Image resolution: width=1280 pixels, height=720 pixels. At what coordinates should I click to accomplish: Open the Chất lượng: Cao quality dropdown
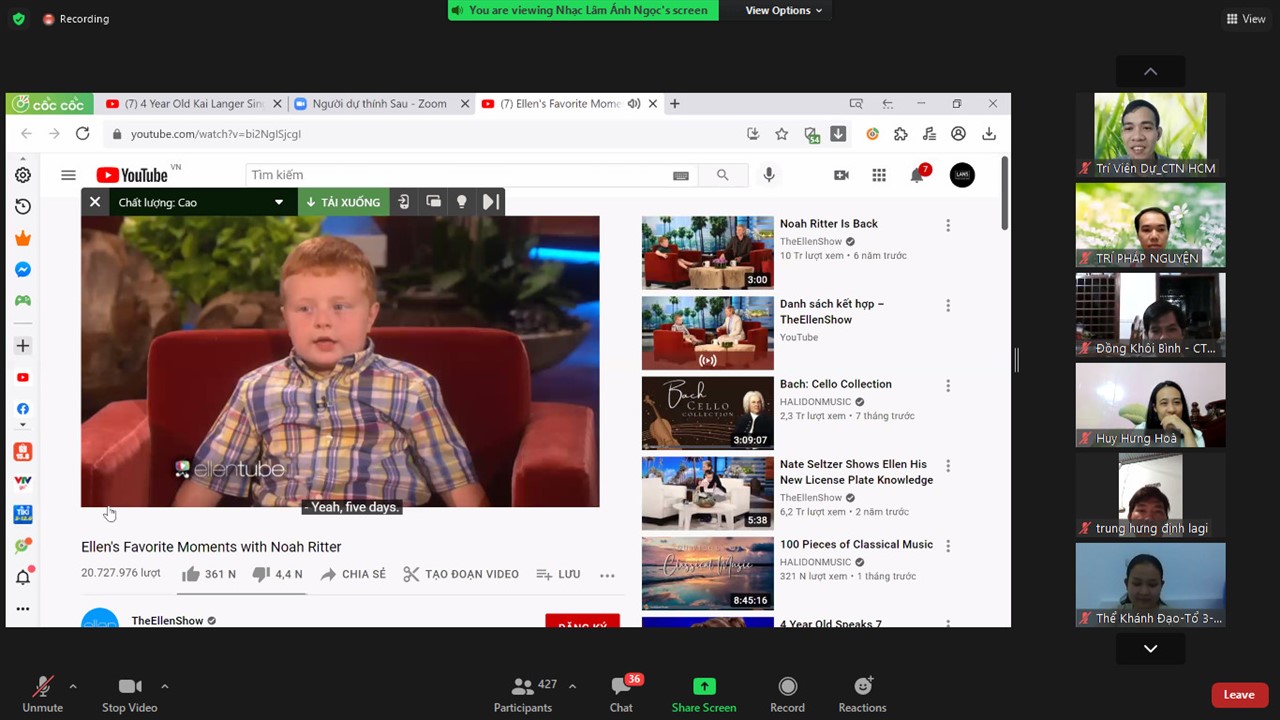coord(200,202)
